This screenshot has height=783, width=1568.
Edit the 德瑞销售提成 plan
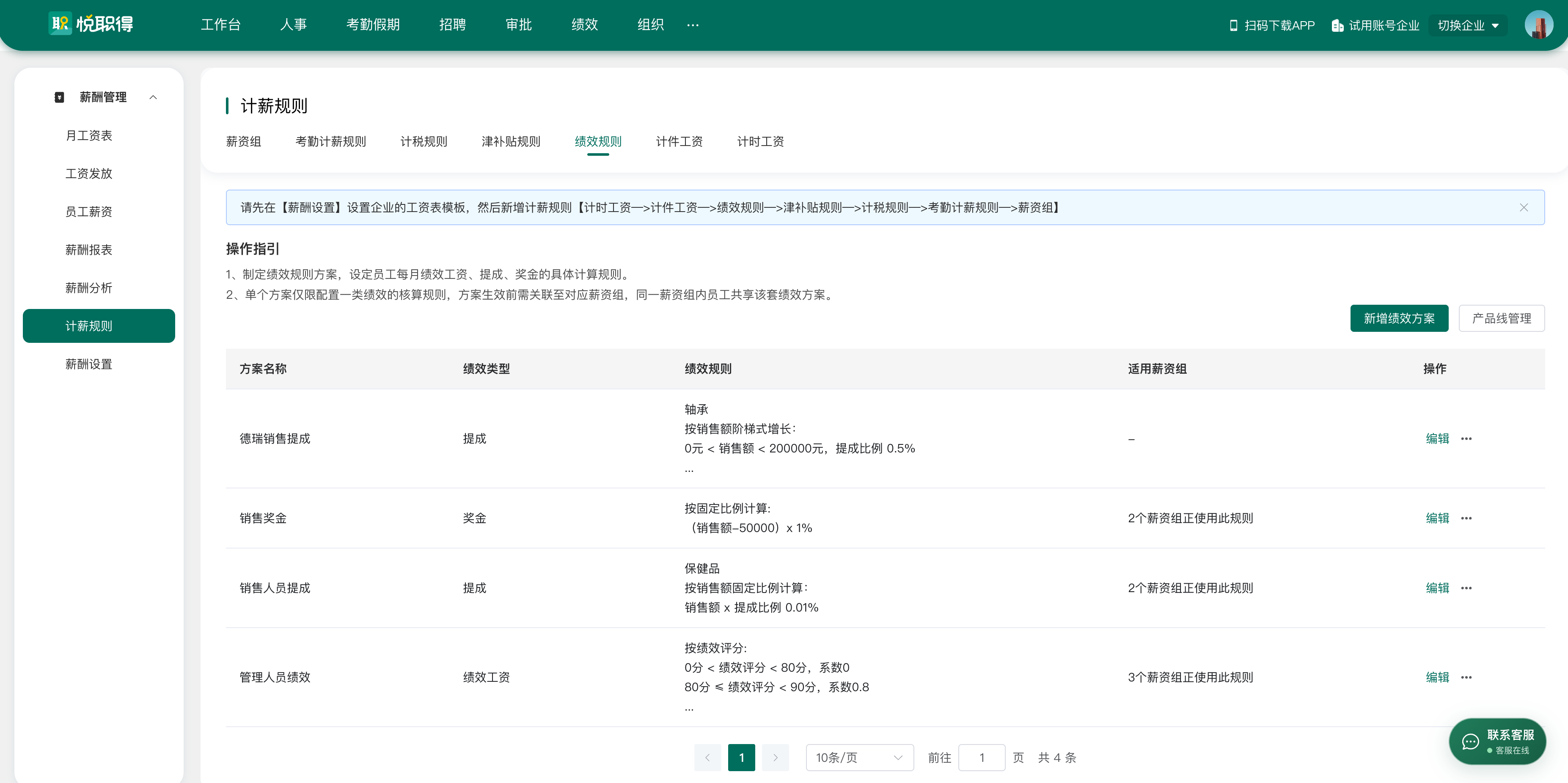click(x=1437, y=438)
